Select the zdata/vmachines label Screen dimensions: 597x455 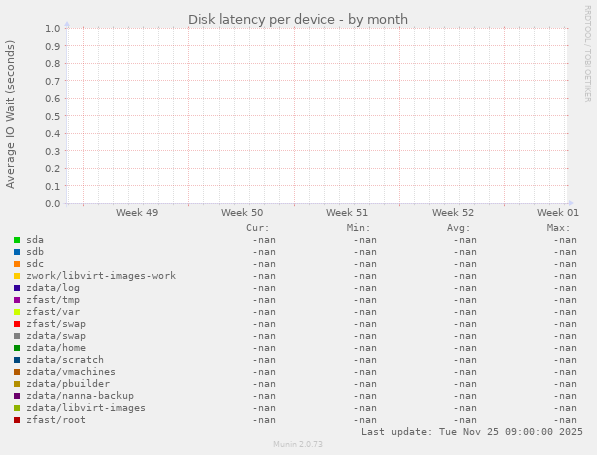71,372
